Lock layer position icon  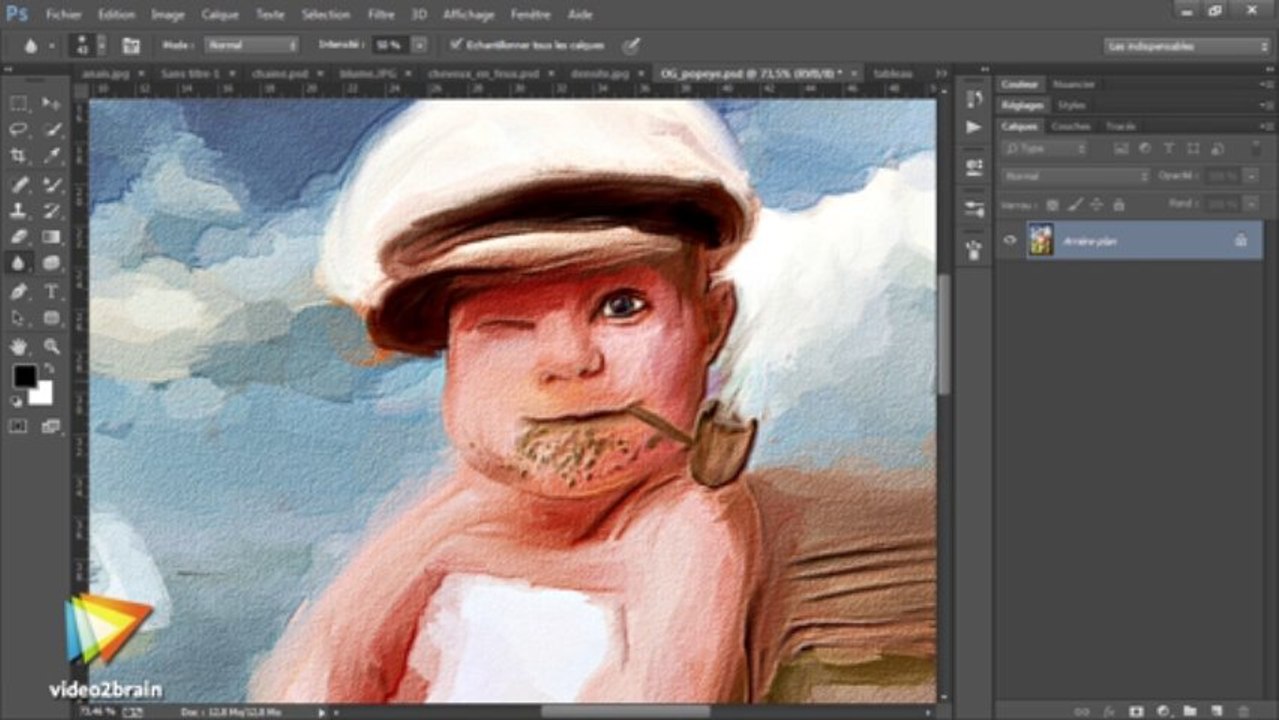(x=1097, y=204)
